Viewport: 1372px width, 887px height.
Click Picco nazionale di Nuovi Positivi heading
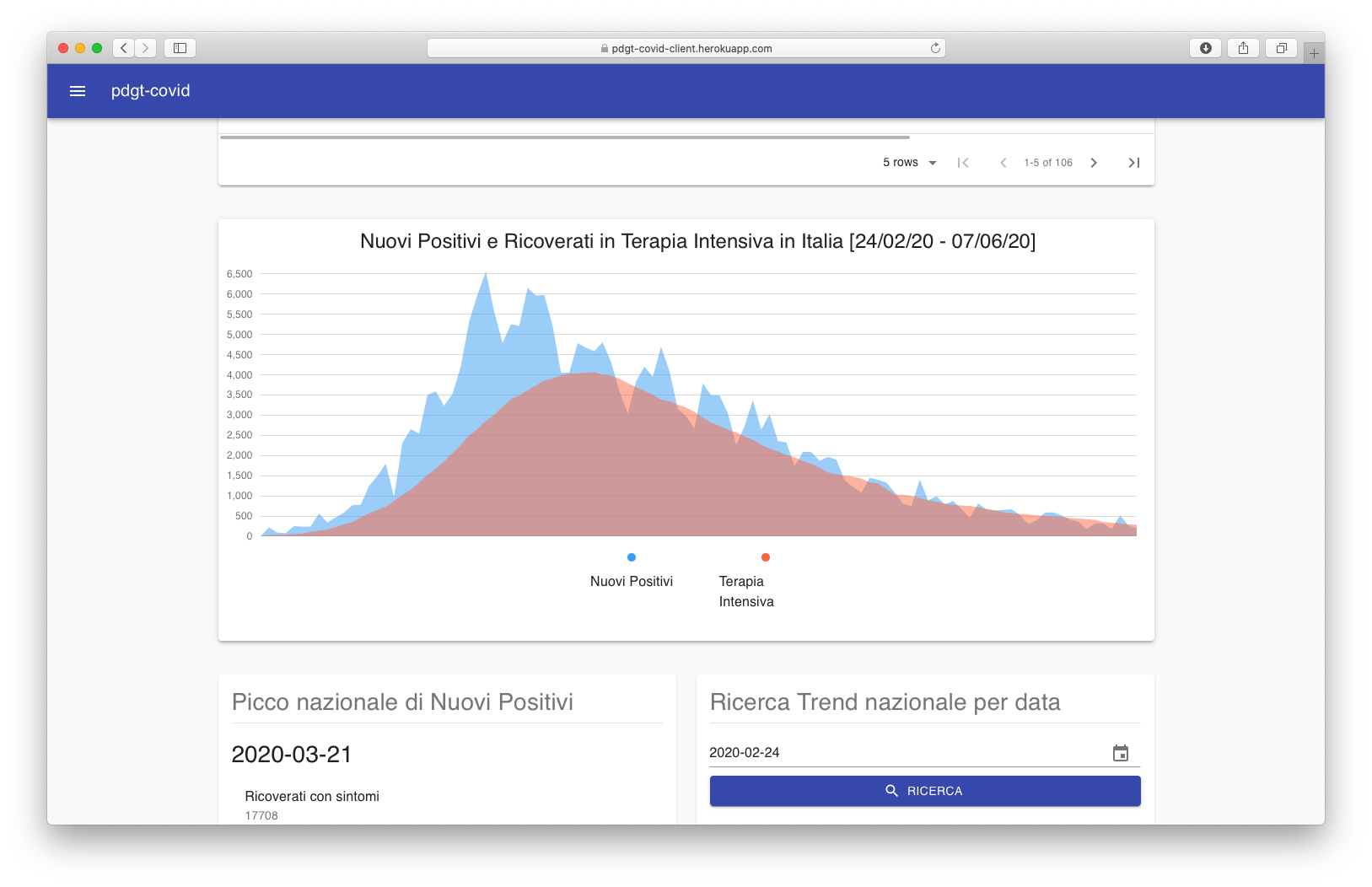click(402, 702)
